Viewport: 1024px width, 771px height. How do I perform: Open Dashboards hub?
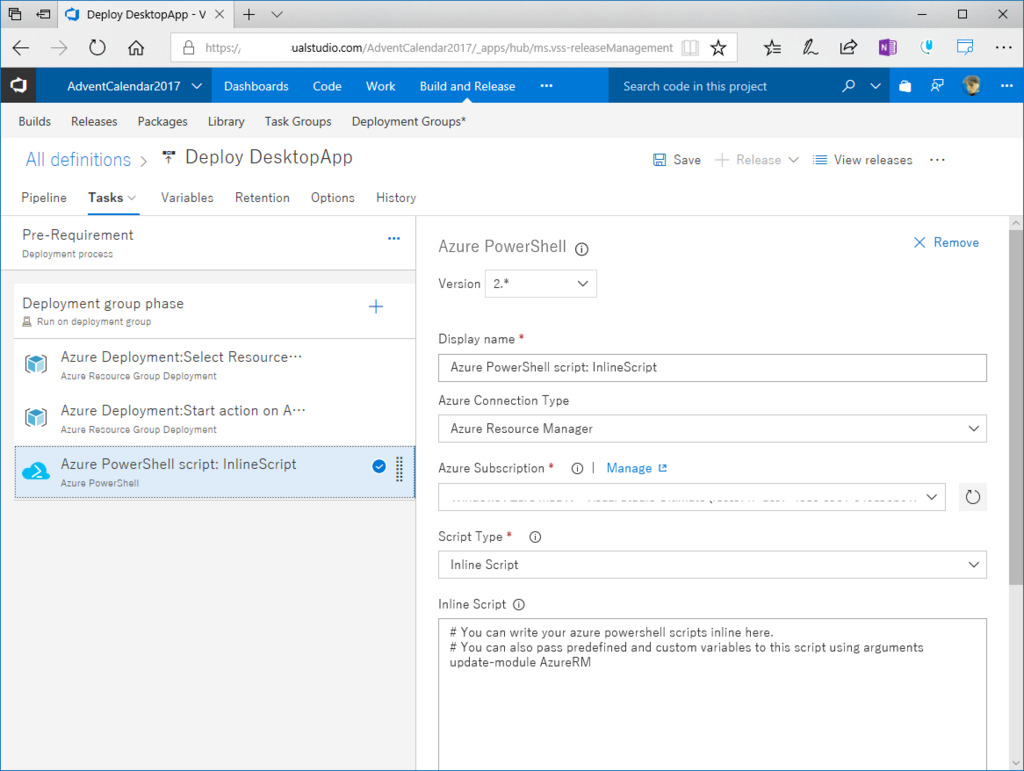256,86
